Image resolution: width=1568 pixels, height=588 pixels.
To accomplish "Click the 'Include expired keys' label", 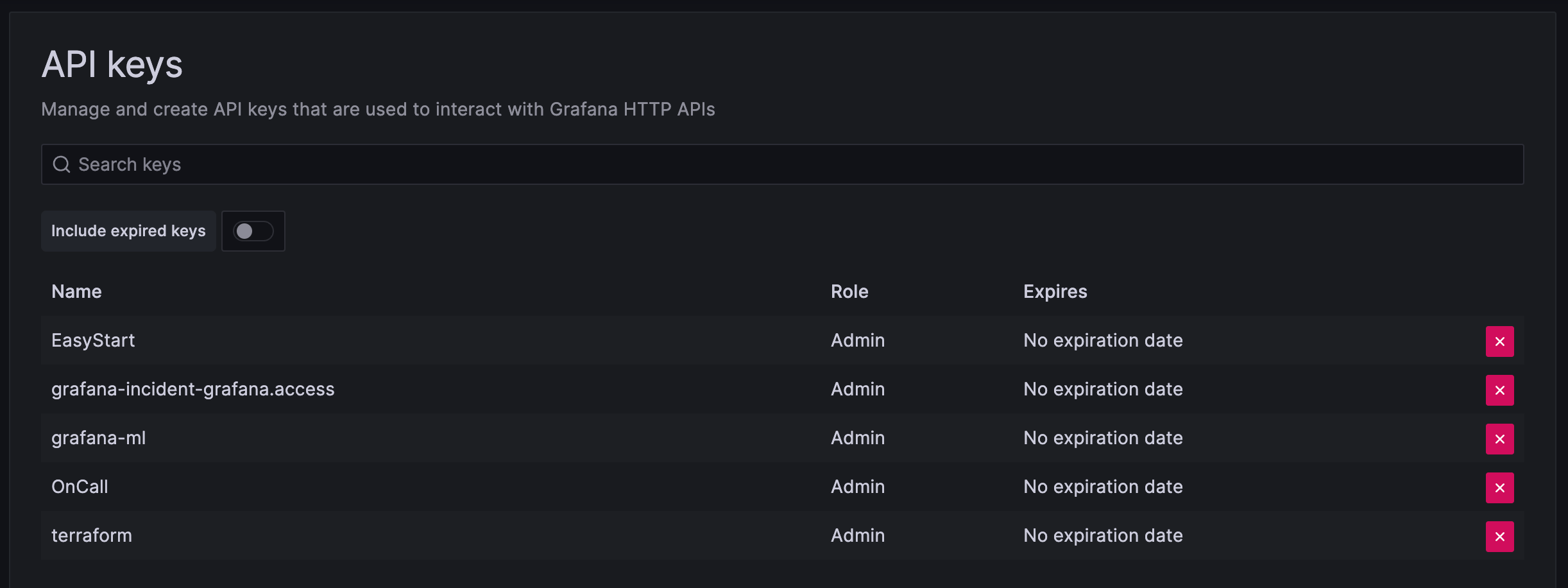I will pyautogui.click(x=128, y=231).
